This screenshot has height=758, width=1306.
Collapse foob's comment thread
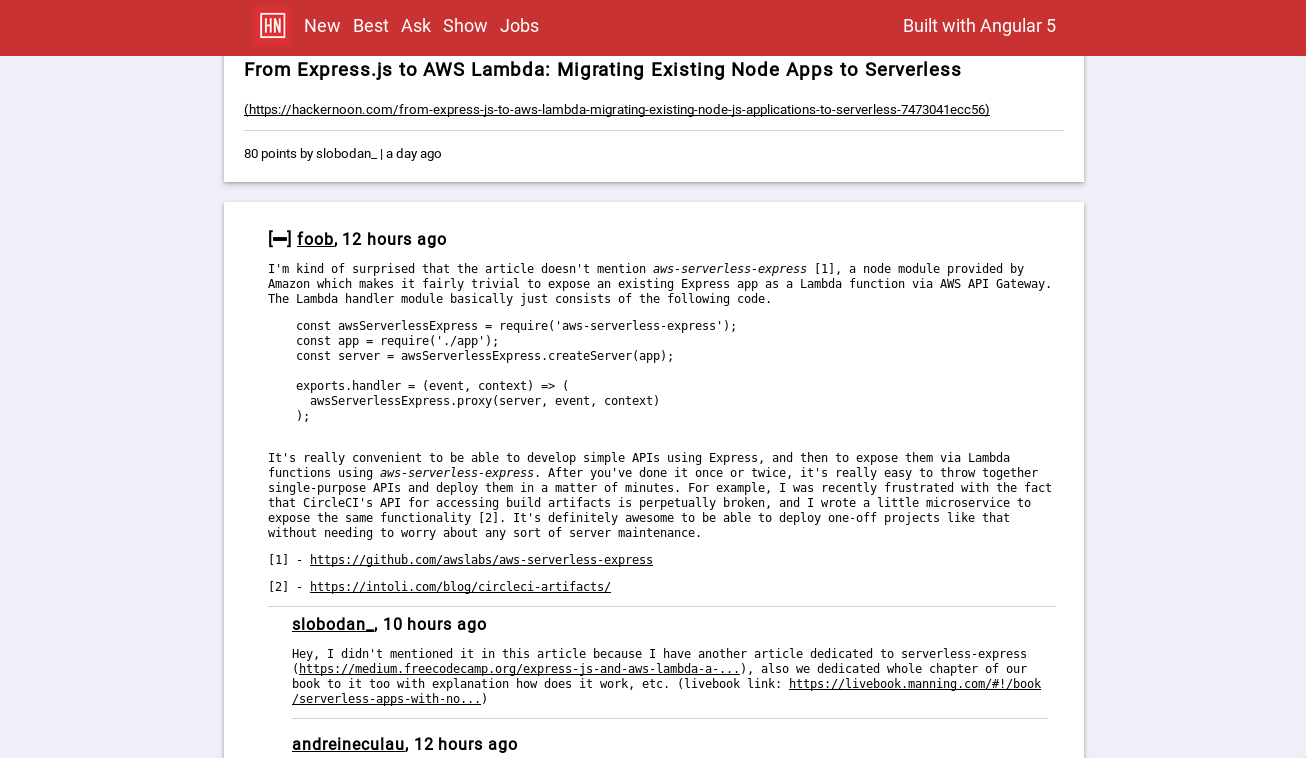click(x=280, y=239)
